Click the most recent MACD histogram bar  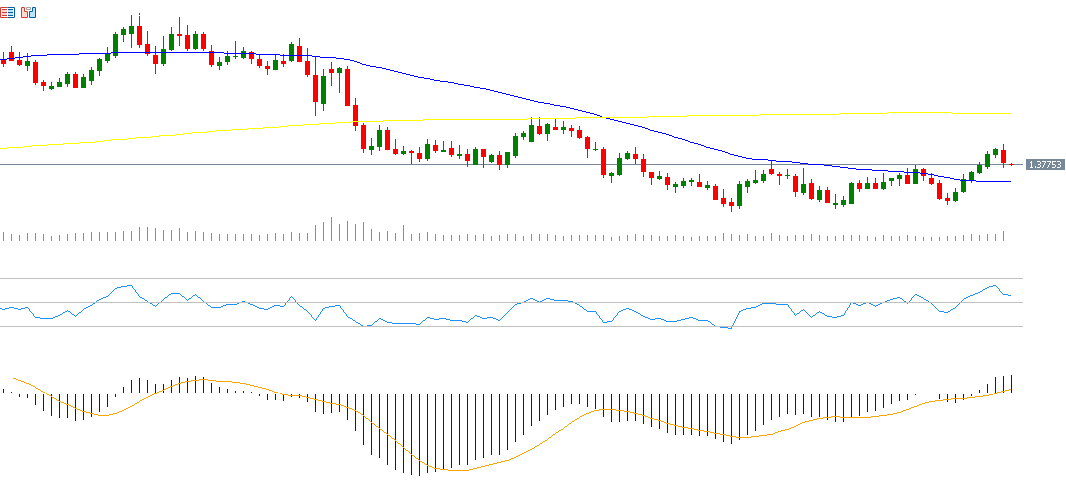coord(1012,383)
